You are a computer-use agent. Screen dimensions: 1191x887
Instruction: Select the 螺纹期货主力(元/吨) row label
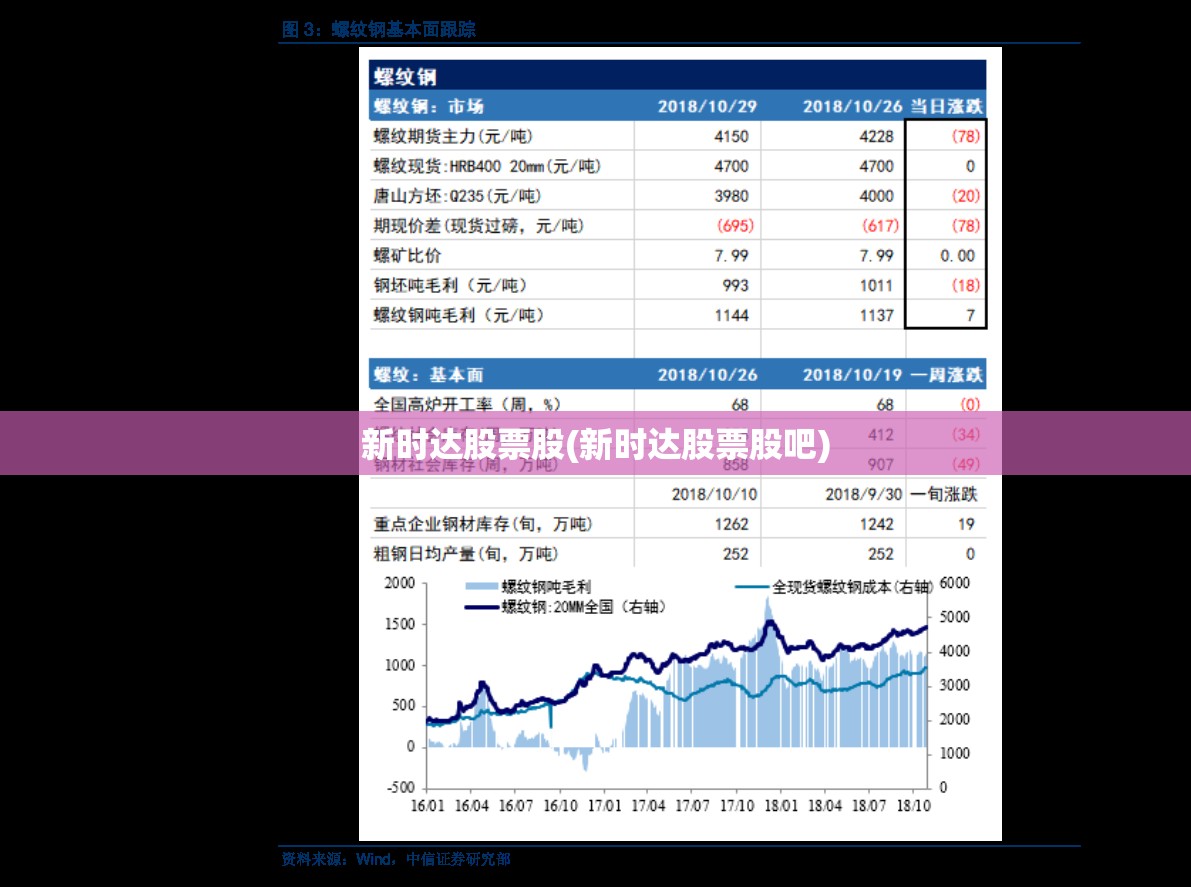(453, 137)
